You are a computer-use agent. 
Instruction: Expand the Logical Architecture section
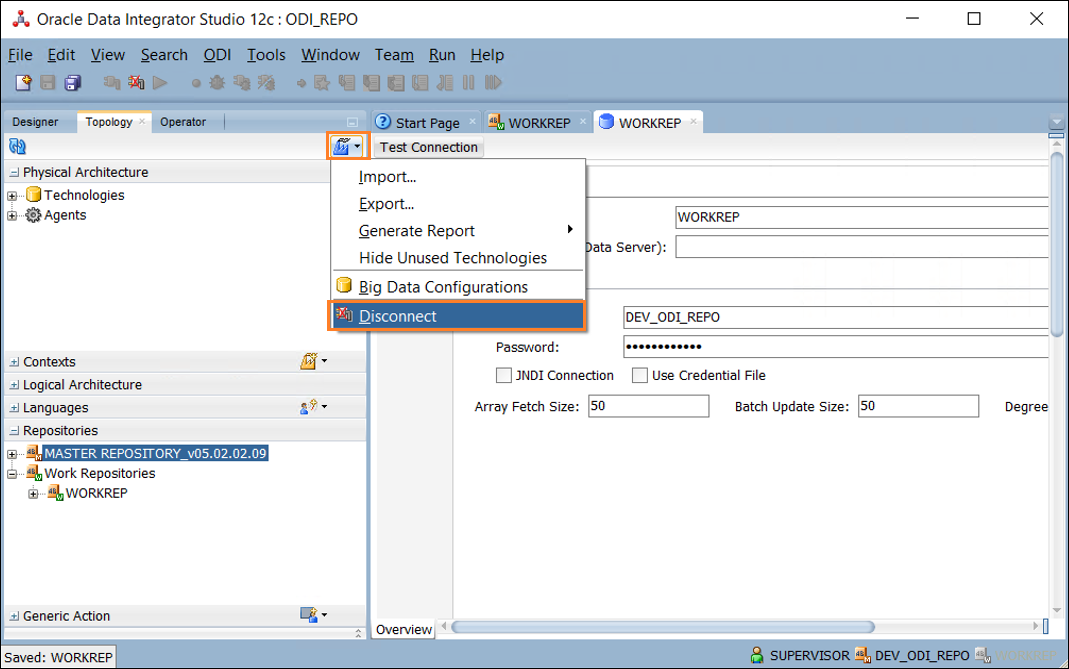click(x=14, y=385)
